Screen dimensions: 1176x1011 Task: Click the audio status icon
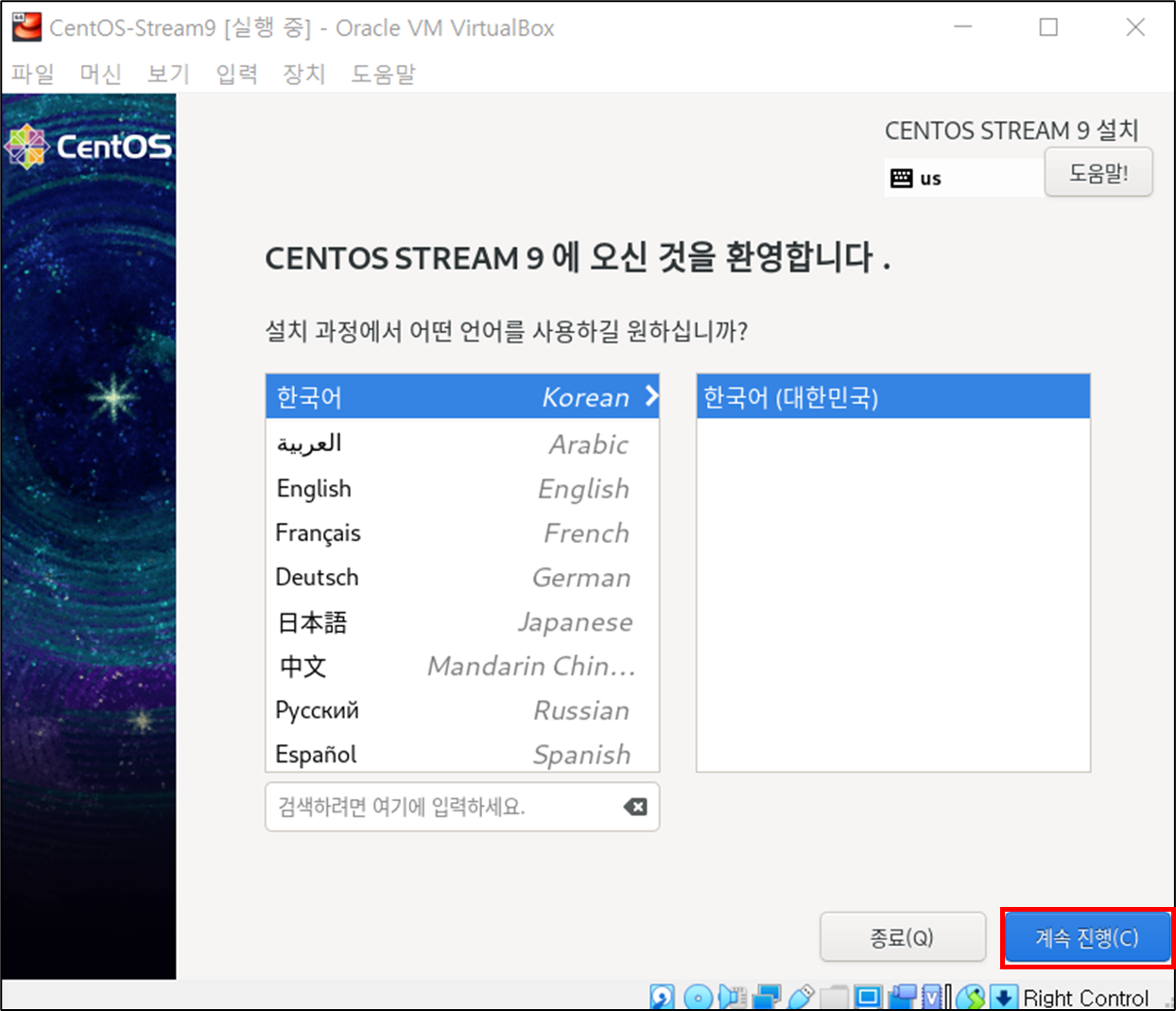coord(733,997)
